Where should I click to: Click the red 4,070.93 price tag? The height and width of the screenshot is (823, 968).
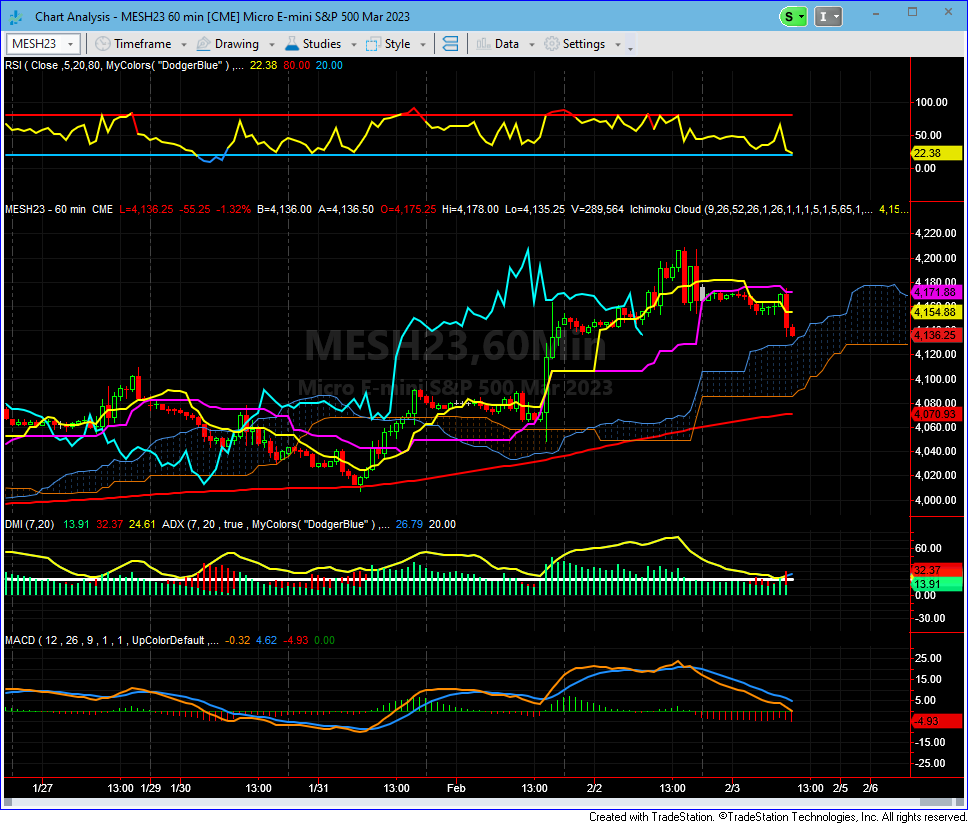pos(937,414)
